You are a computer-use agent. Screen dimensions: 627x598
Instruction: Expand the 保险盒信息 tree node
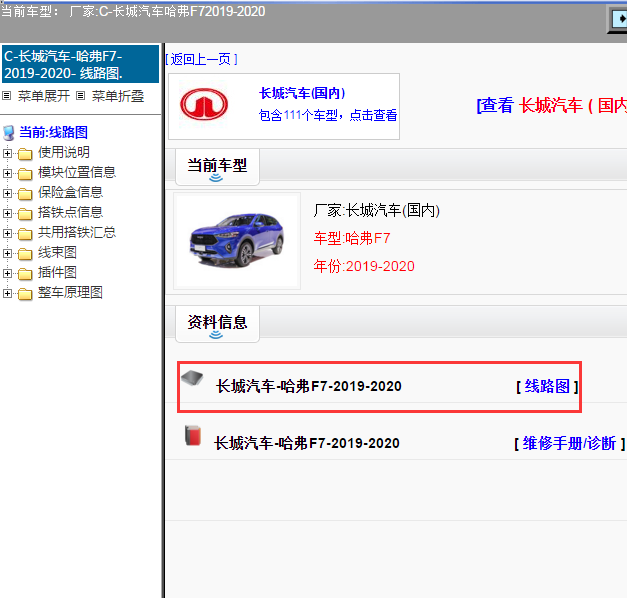click(7, 193)
